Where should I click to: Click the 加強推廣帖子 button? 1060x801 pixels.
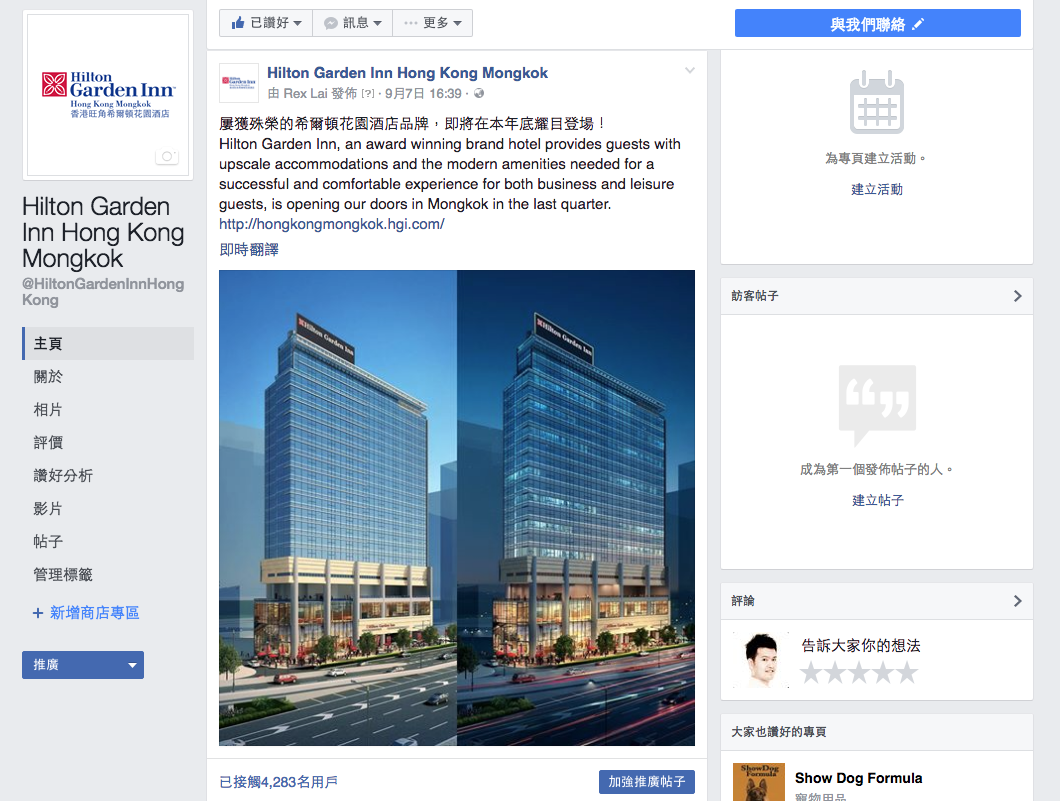(x=646, y=781)
